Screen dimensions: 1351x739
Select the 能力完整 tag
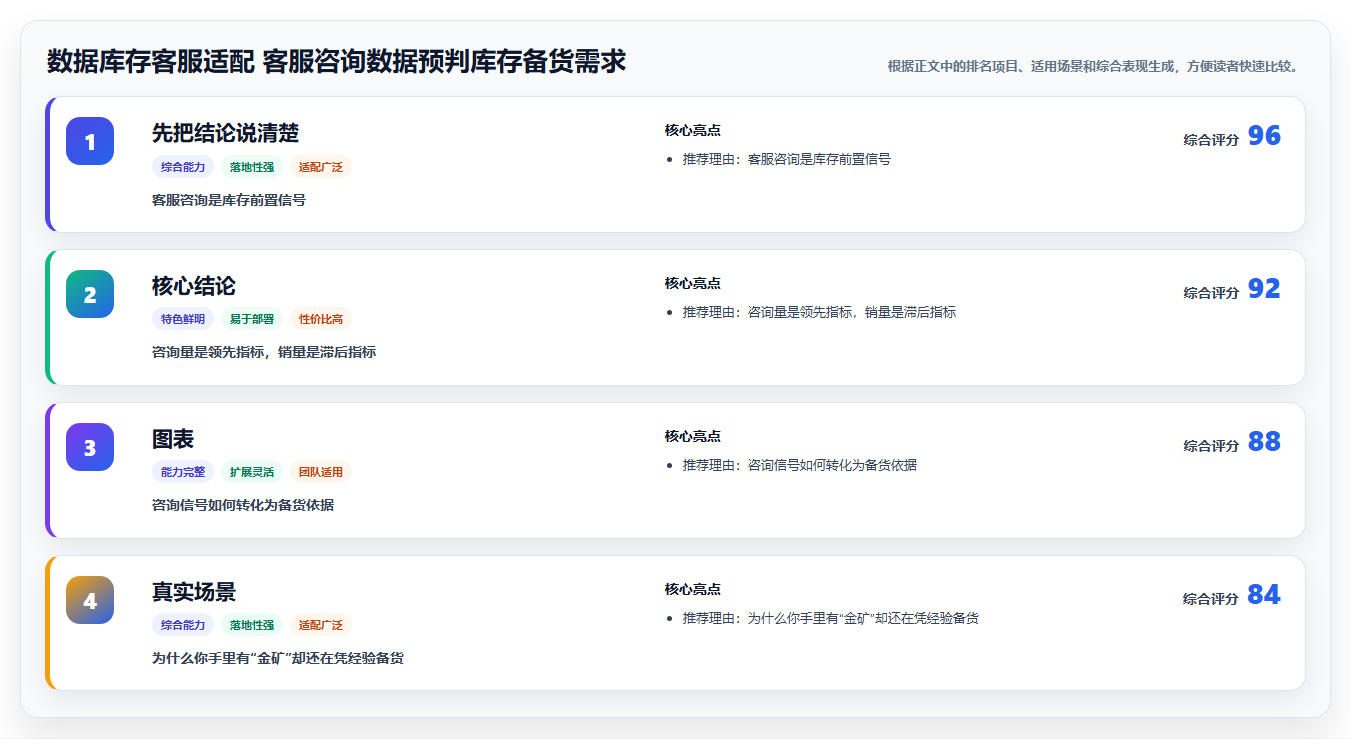tap(183, 472)
